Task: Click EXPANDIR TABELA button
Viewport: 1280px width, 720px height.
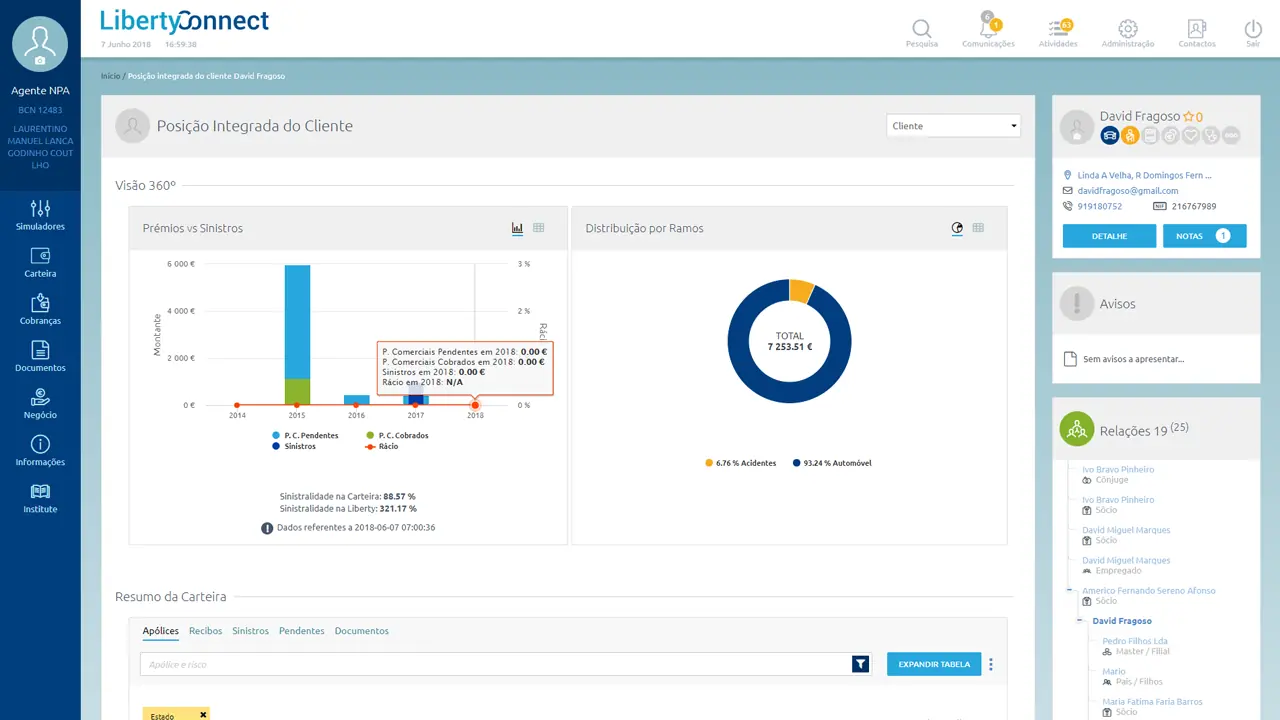Action: point(934,664)
